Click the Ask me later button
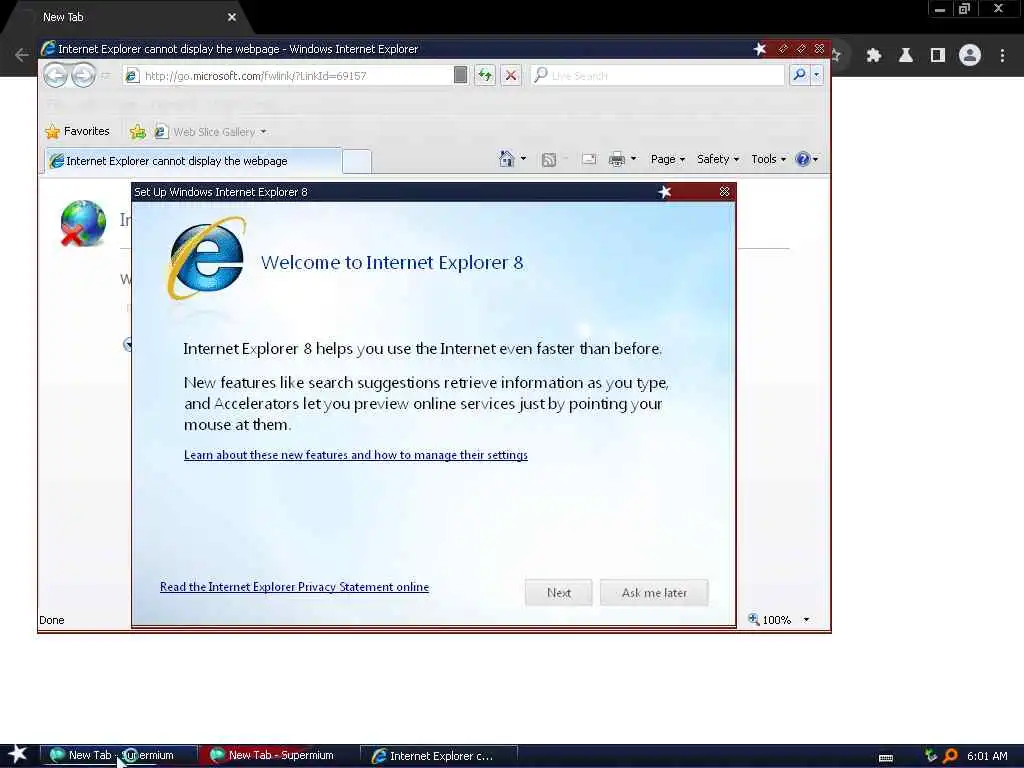 click(654, 592)
